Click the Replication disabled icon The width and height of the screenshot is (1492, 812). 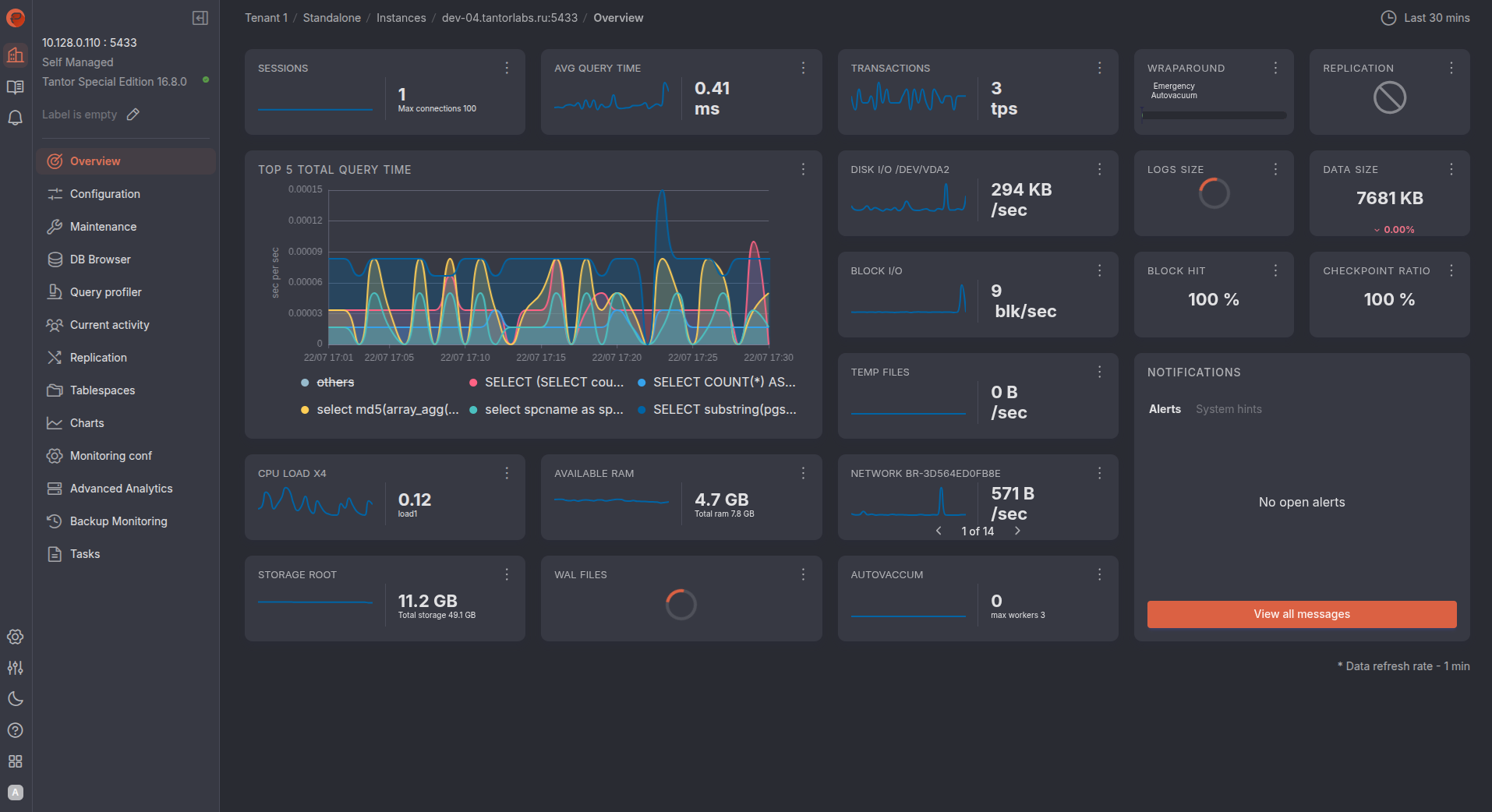pos(1389,97)
